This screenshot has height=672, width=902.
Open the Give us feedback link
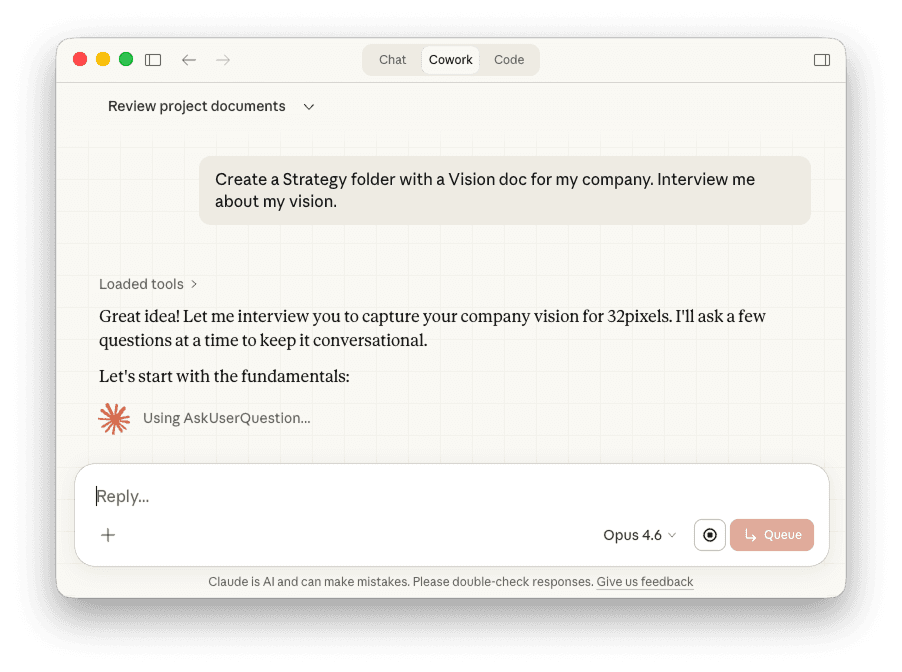tap(644, 581)
